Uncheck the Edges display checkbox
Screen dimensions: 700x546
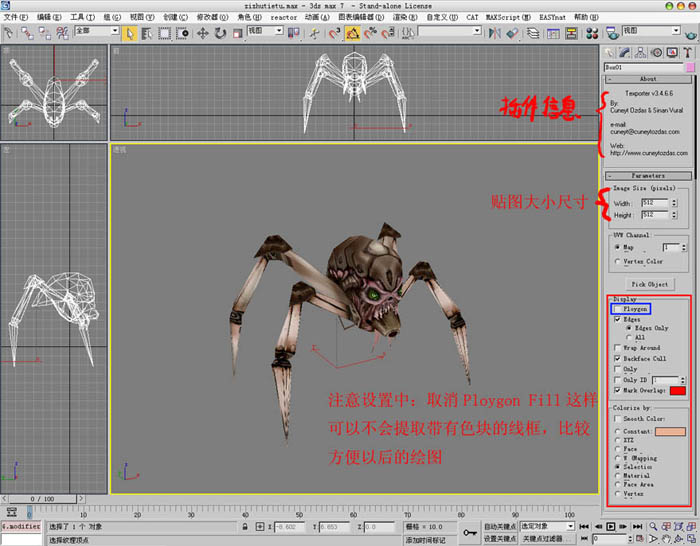click(617, 320)
